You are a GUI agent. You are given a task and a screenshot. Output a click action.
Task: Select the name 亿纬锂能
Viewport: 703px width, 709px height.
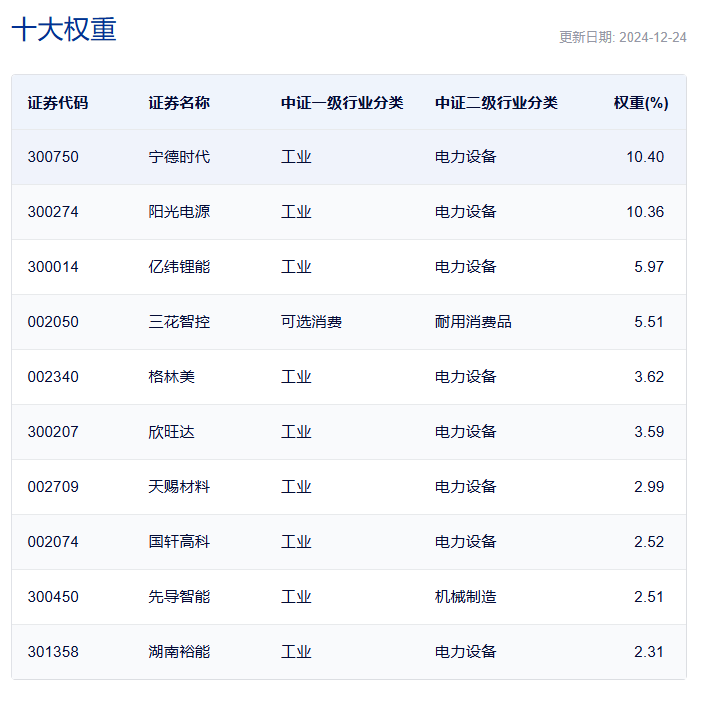click(x=179, y=267)
